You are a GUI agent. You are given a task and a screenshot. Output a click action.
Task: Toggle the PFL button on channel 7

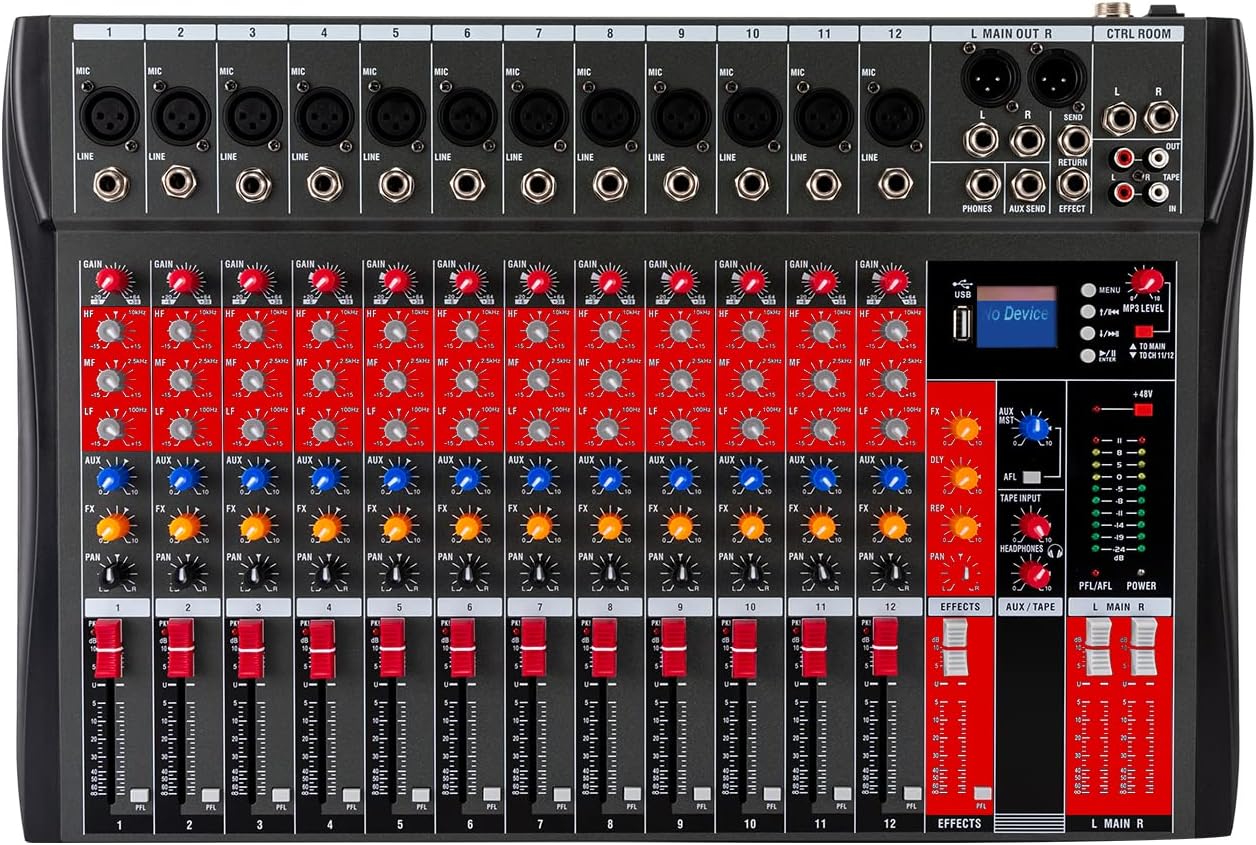[561, 796]
